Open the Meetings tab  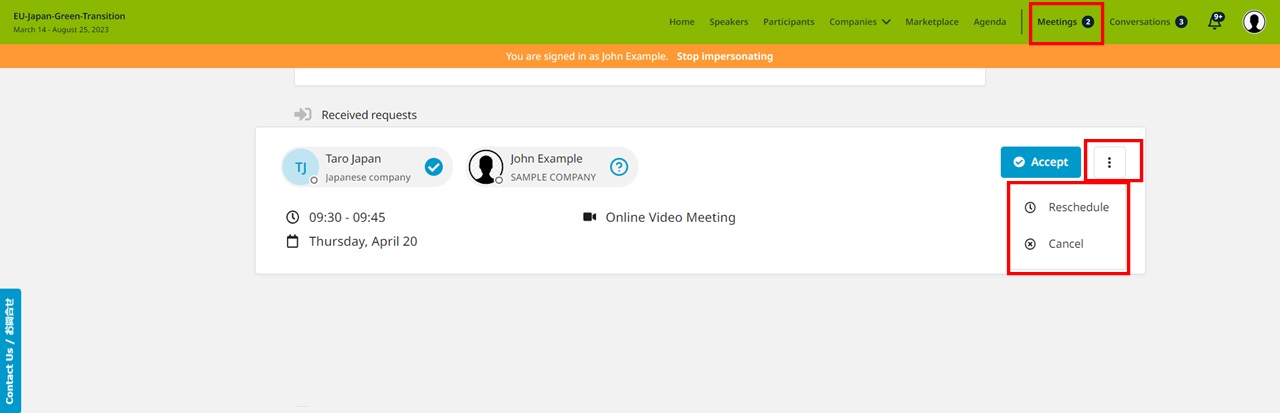coord(1066,22)
